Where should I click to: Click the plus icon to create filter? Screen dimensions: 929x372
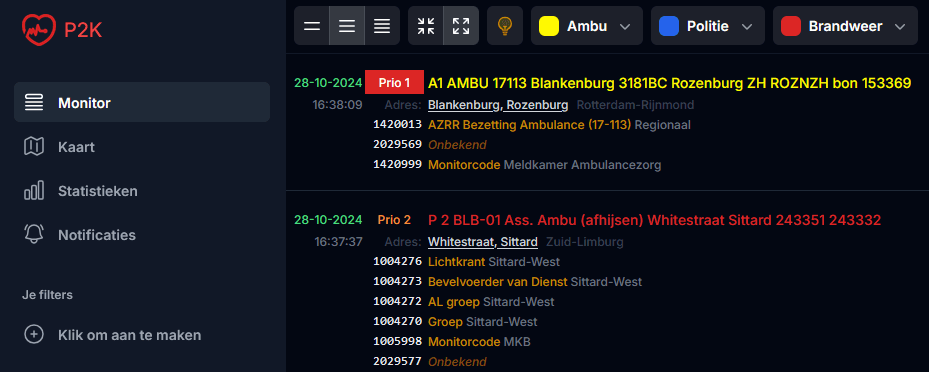34,335
